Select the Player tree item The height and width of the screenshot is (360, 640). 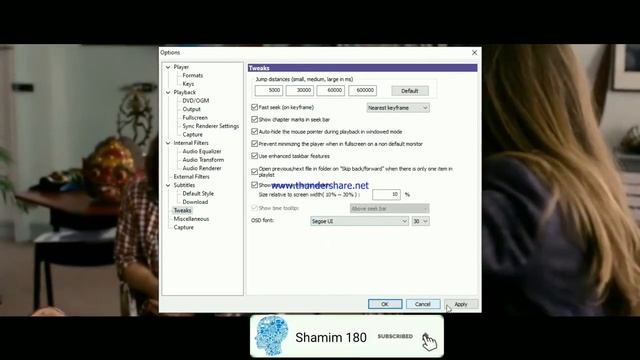click(x=181, y=67)
